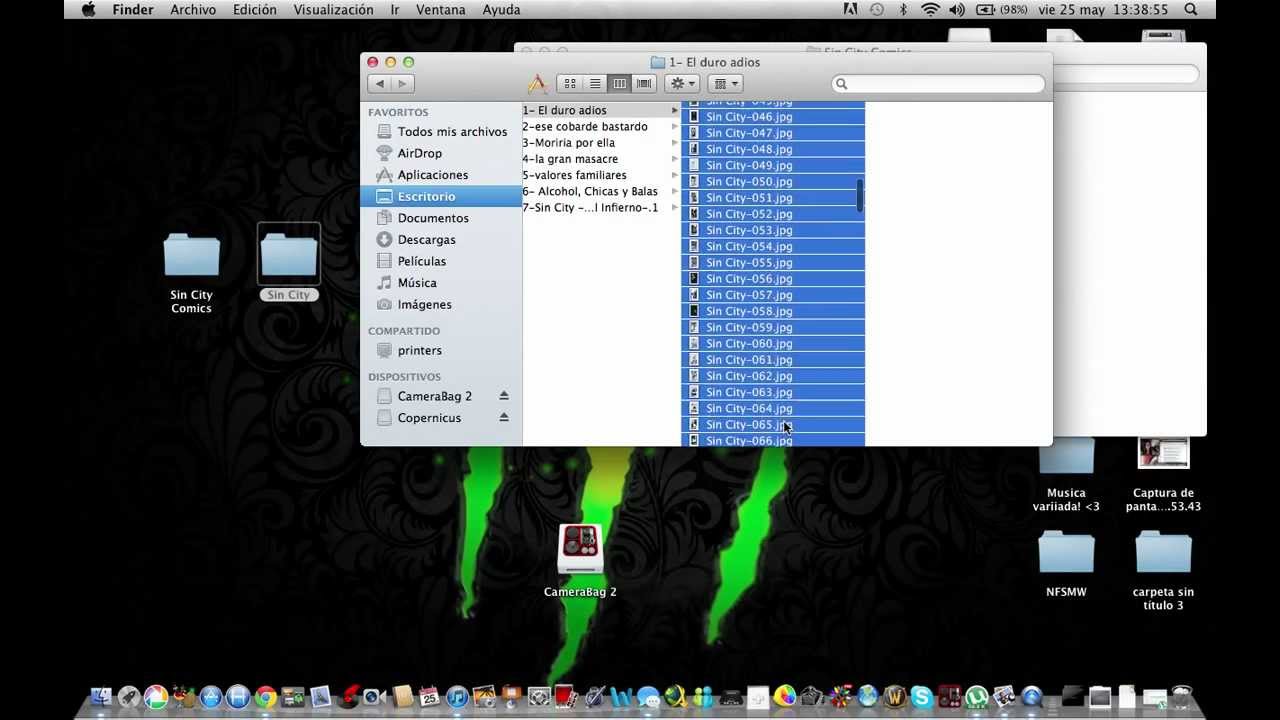Eject the CameraBag 2 volume
1280x720 pixels.
pos(504,396)
